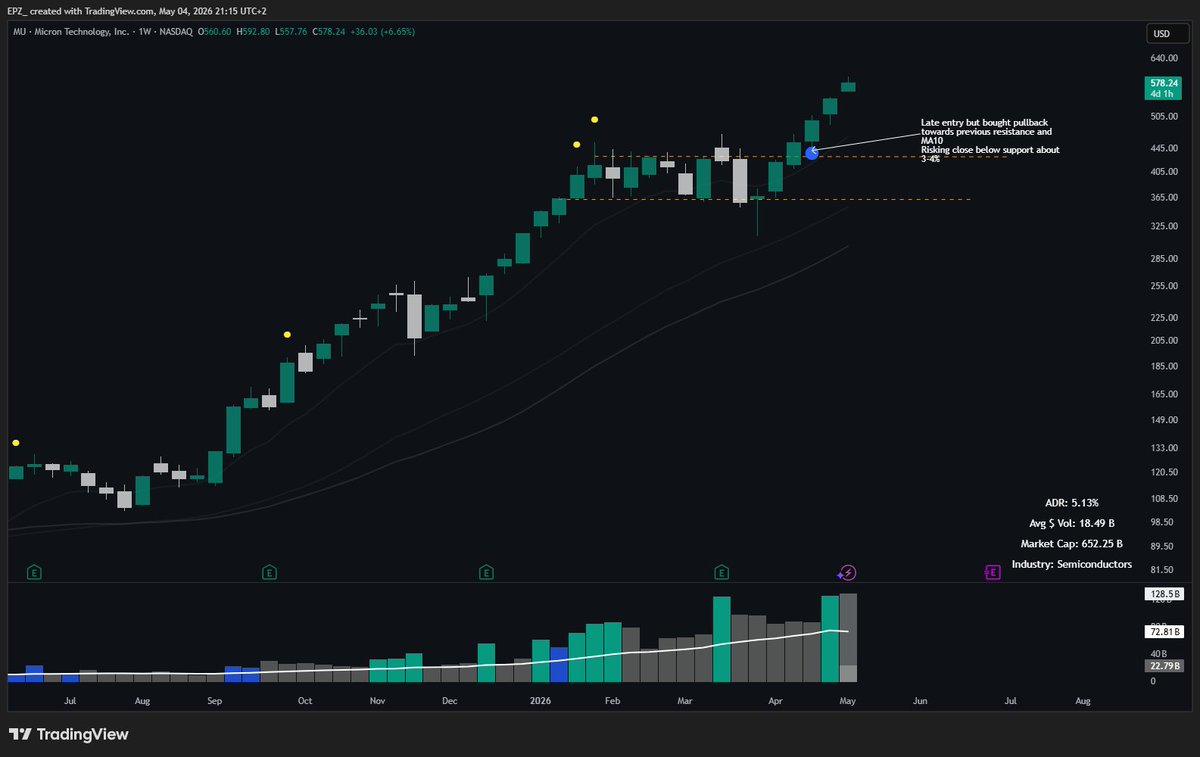
Task: Click the L557.76 low value
Action: coord(293,32)
